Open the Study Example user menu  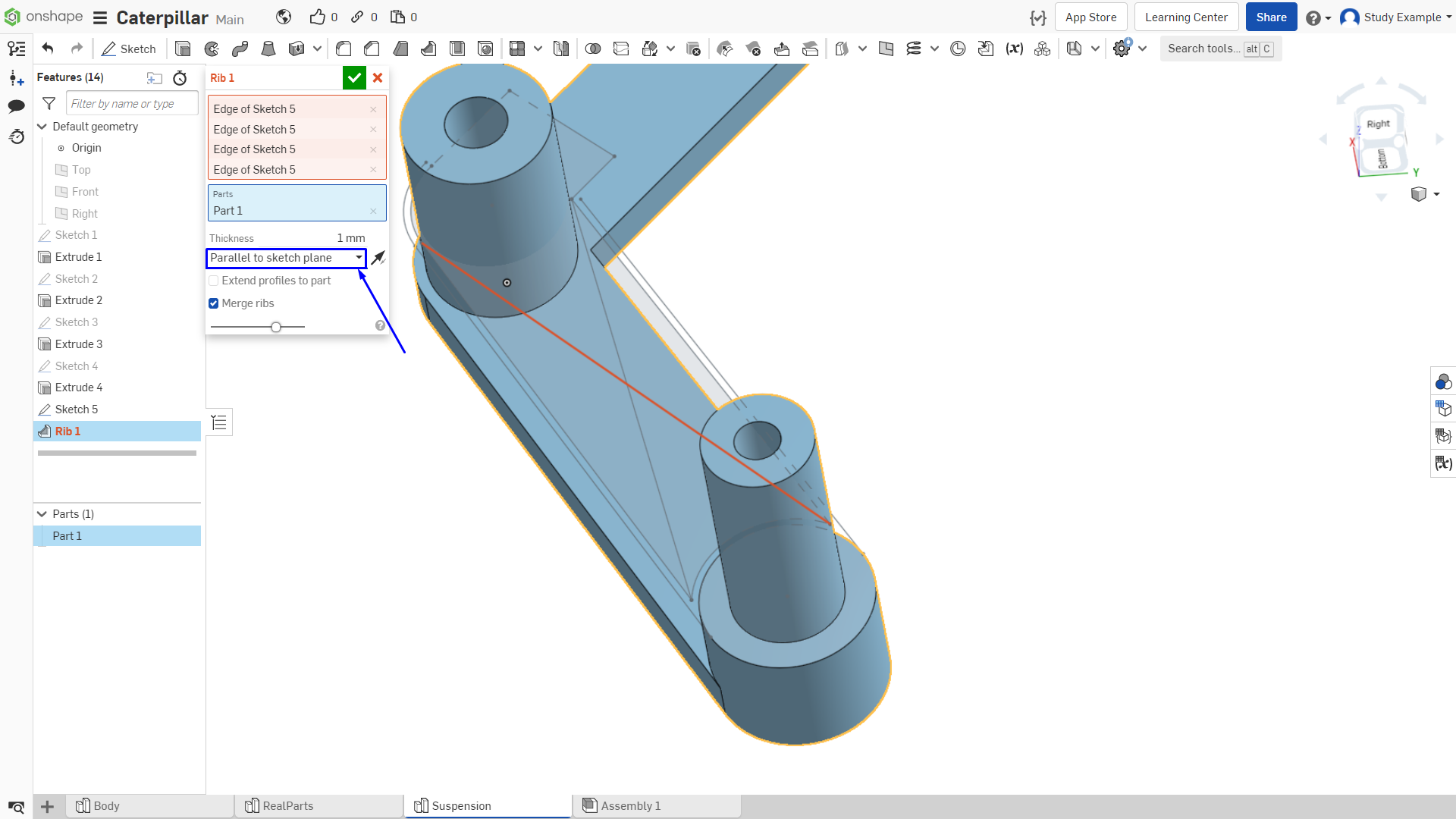pos(1396,17)
